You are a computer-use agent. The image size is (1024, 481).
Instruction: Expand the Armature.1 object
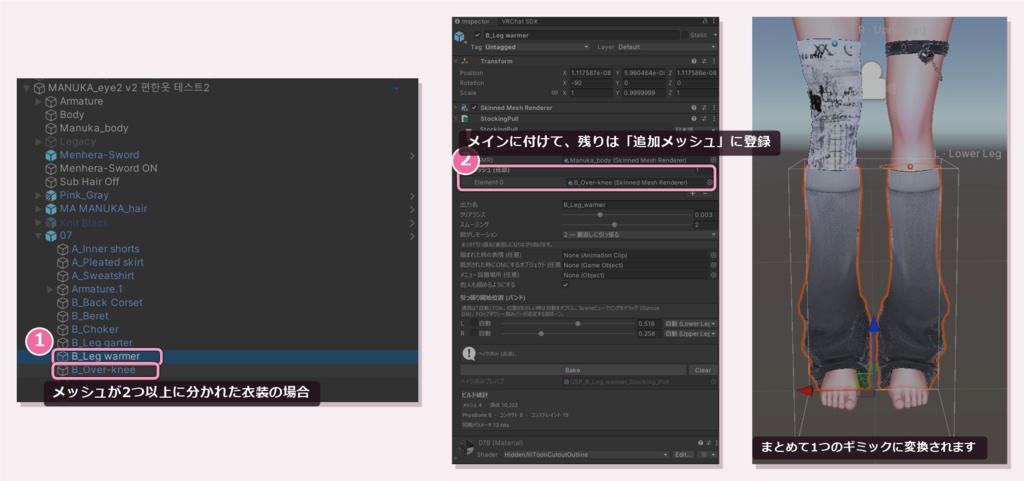50,289
